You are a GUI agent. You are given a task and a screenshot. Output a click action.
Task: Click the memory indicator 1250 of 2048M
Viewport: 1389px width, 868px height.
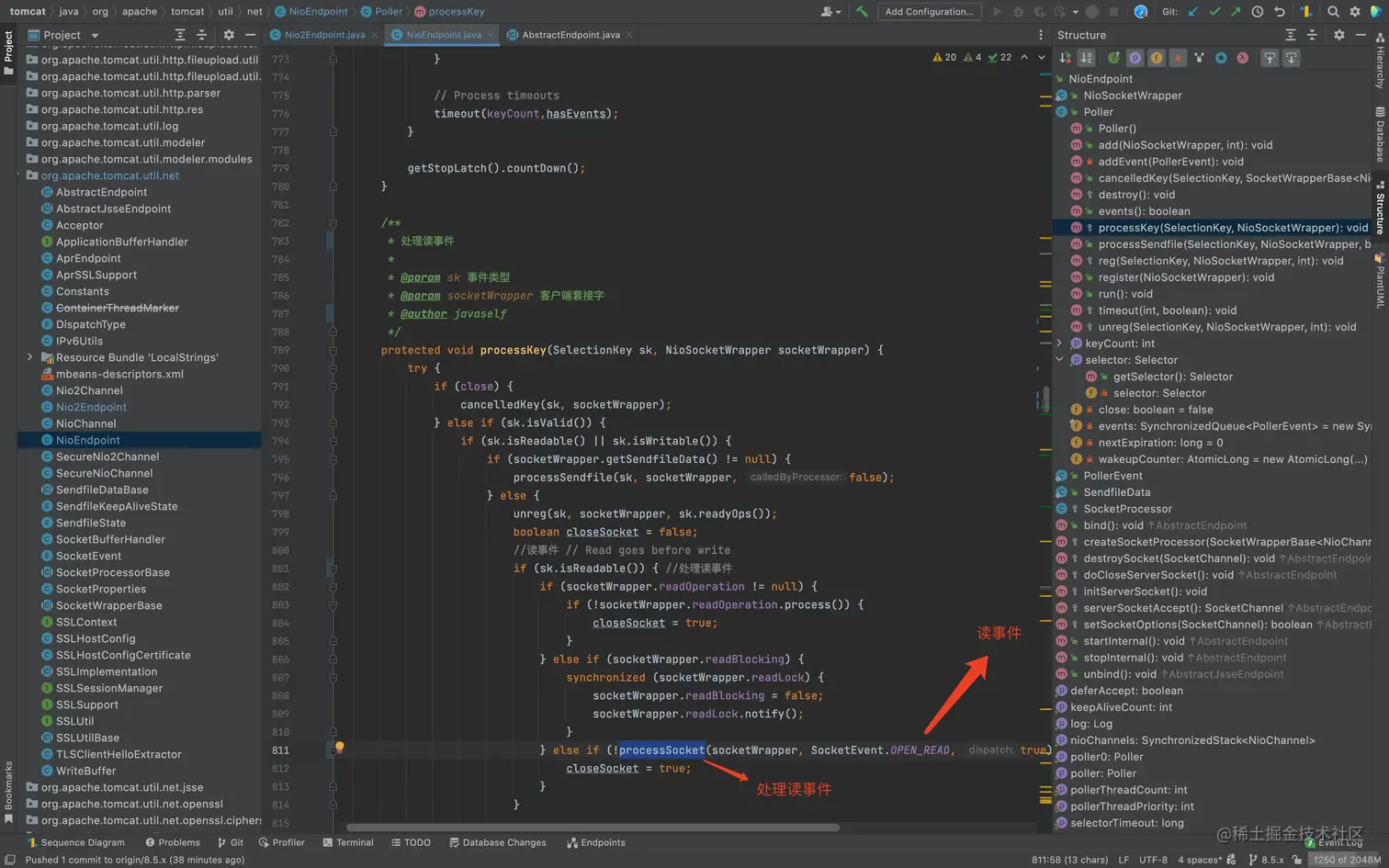point(1347,860)
